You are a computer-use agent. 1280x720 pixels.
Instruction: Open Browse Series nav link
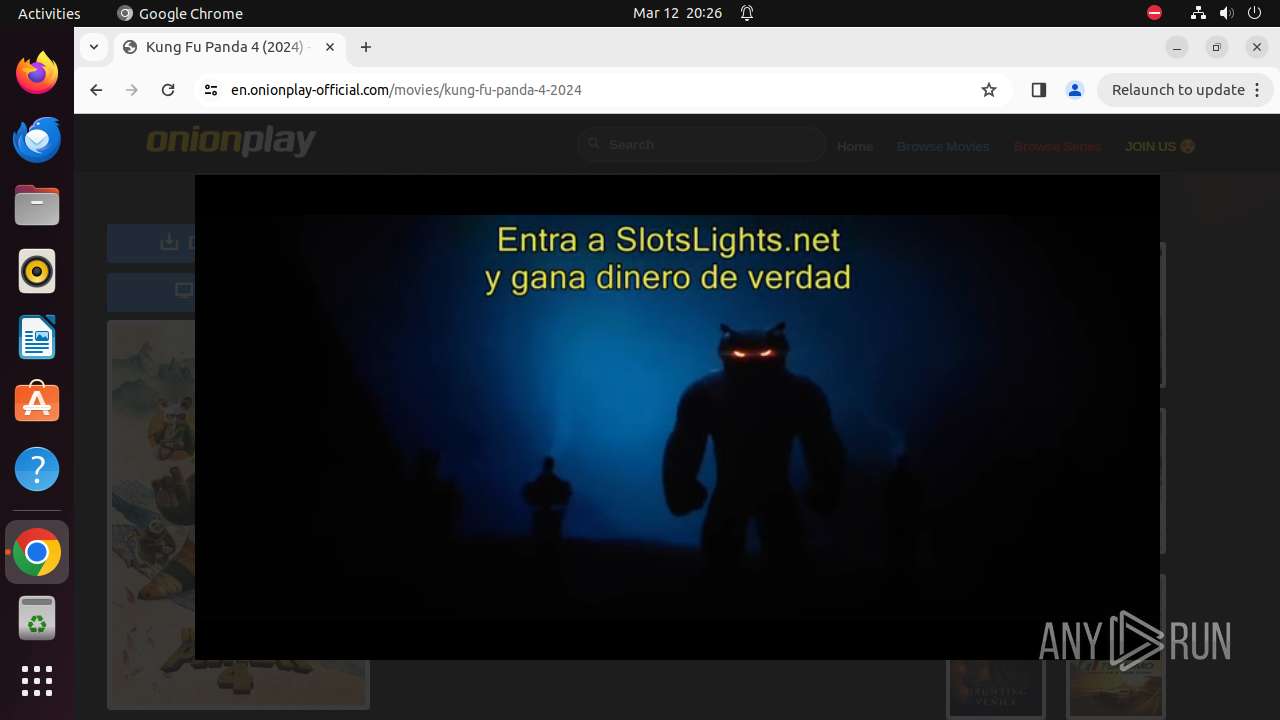[x=1057, y=146]
